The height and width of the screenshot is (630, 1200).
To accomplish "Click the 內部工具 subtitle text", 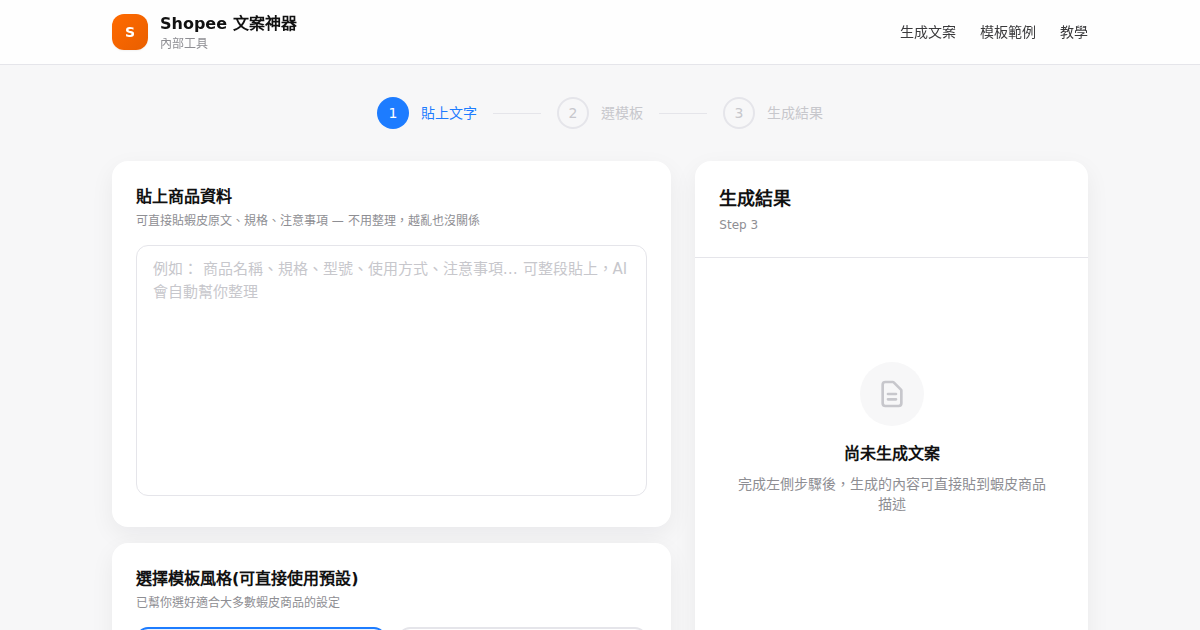I will [184, 44].
